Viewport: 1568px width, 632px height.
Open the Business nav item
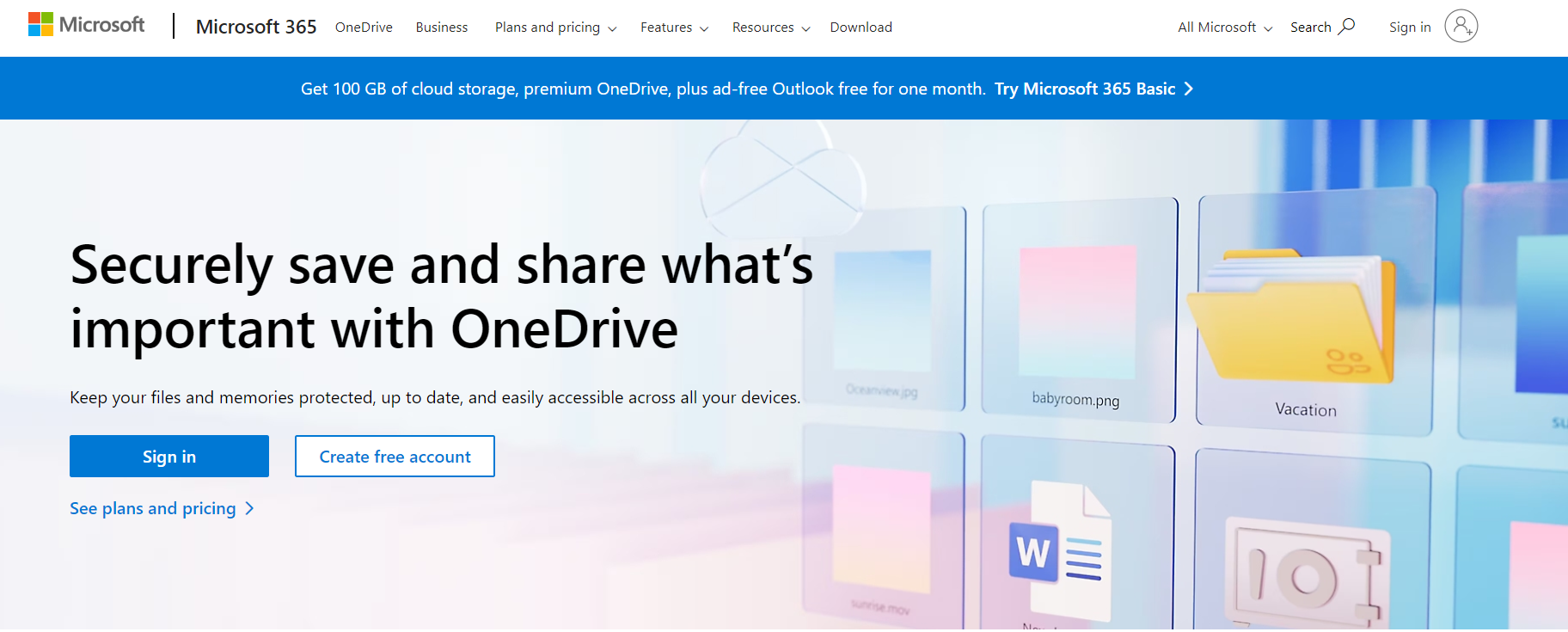click(442, 28)
